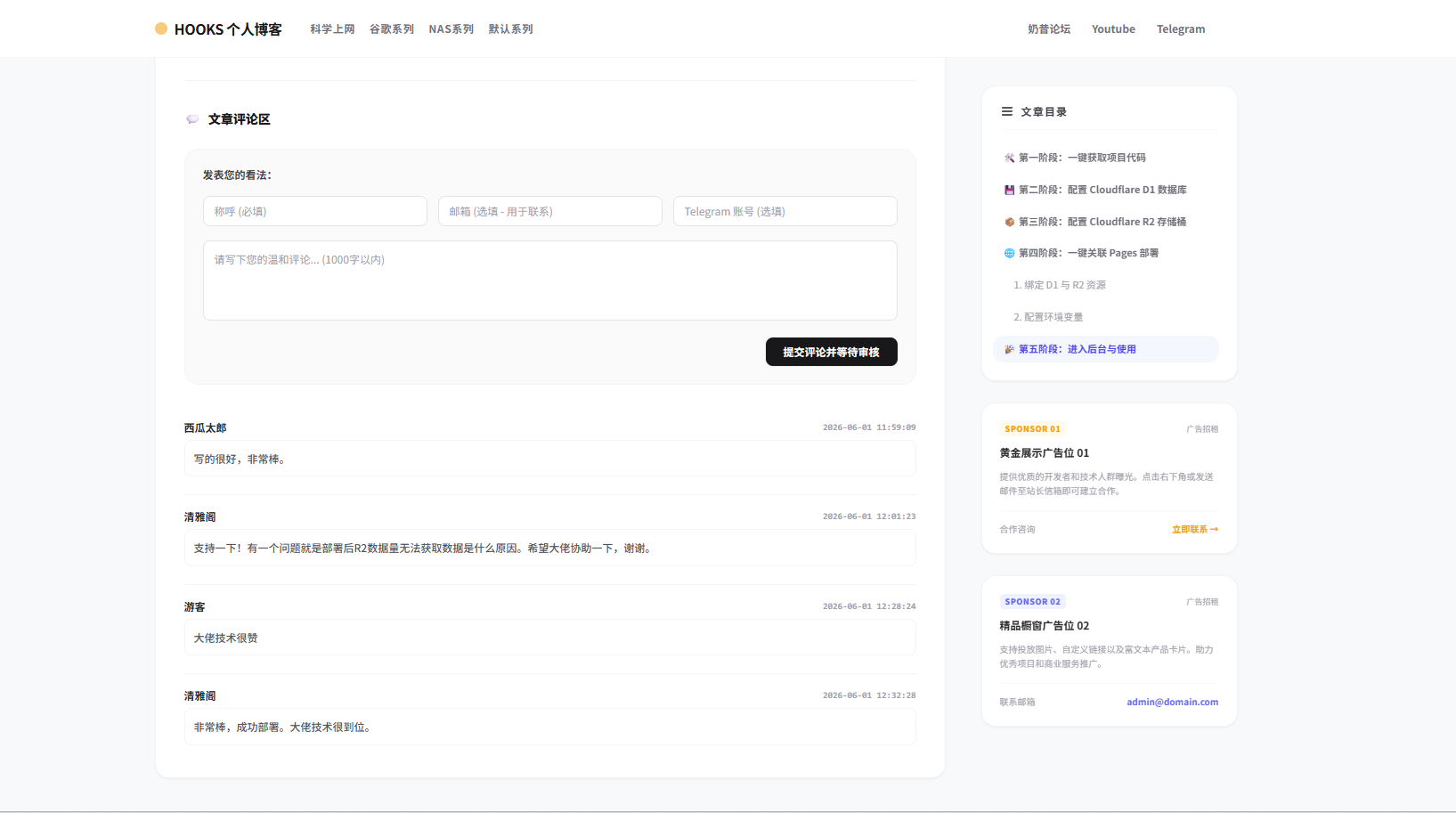1456x813 pixels.
Task: Select comment 非常棒，成功部署。大佬技术很到位。
Action: coord(282,728)
